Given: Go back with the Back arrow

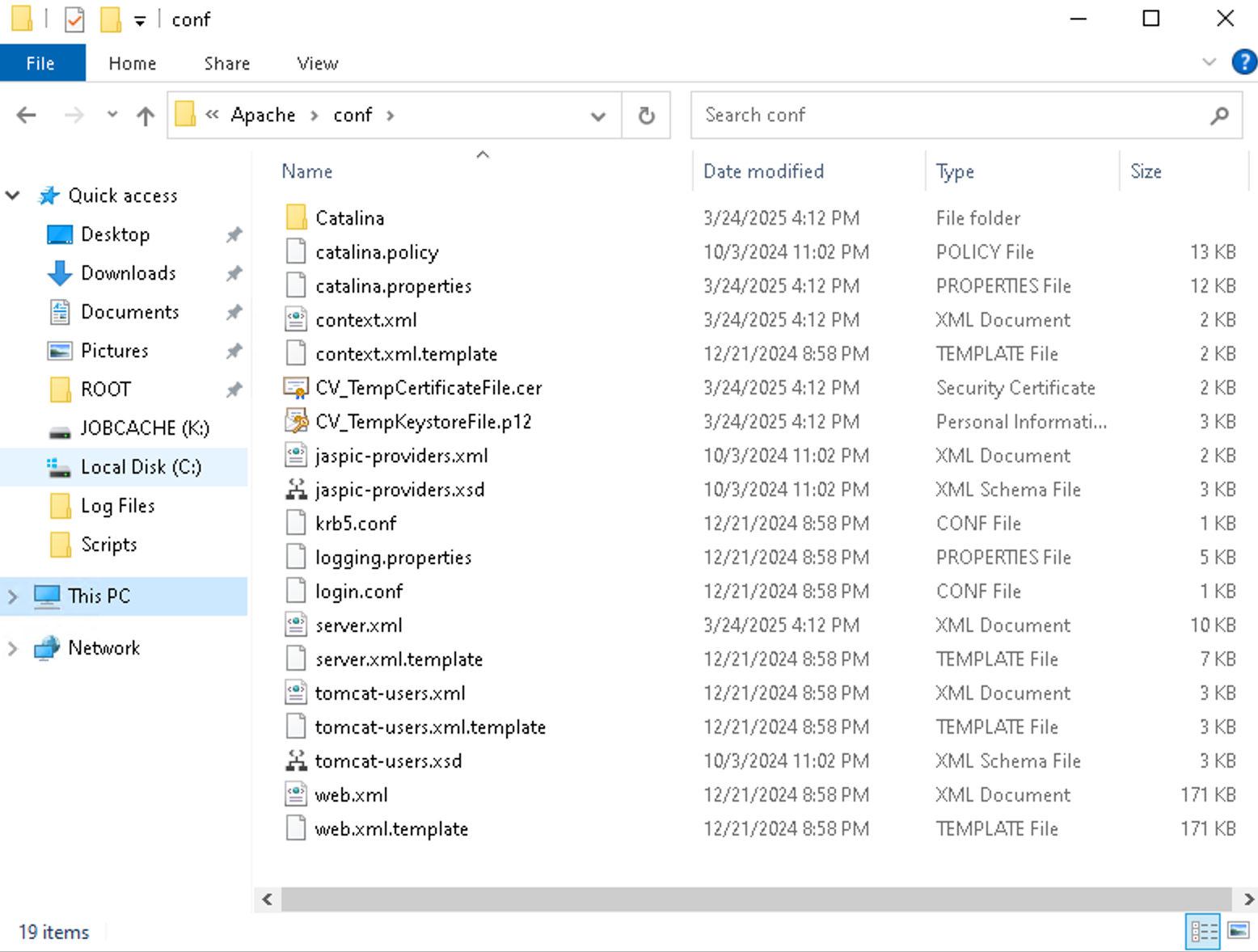Looking at the screenshot, I should [x=27, y=116].
